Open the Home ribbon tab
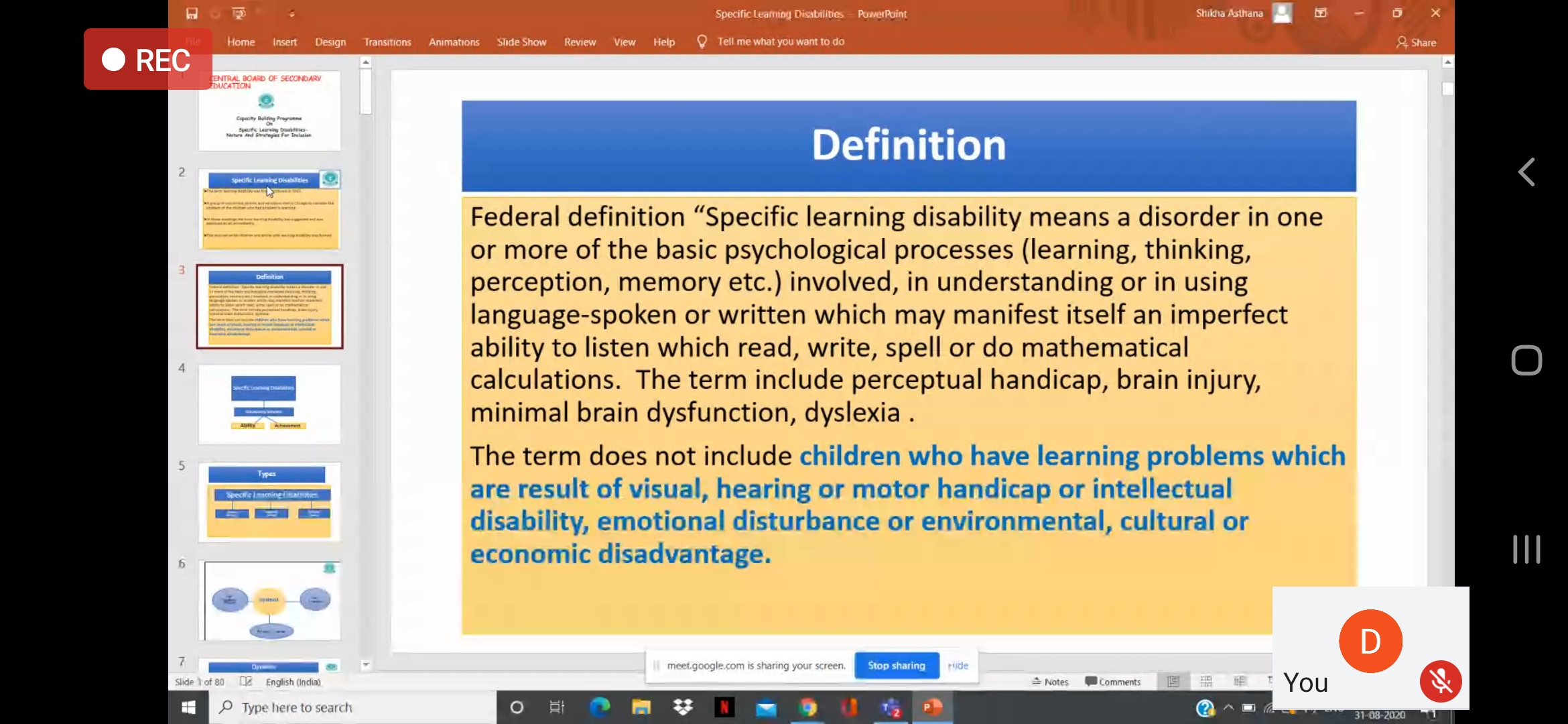 (241, 42)
